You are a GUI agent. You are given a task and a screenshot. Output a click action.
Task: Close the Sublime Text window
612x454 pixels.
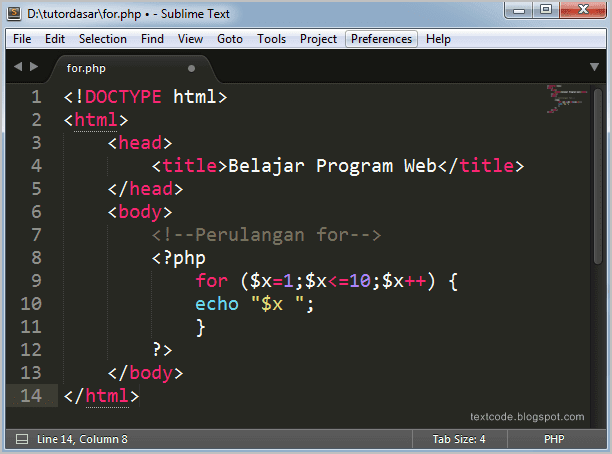pos(583,9)
